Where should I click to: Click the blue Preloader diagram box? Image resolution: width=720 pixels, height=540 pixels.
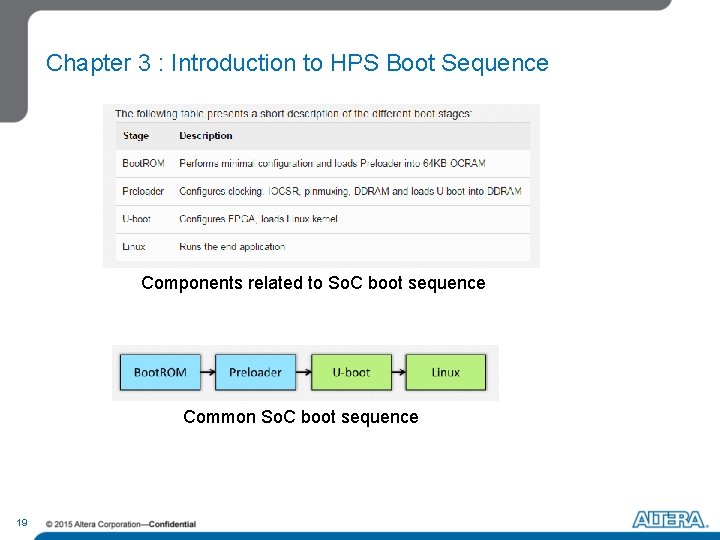(255, 372)
